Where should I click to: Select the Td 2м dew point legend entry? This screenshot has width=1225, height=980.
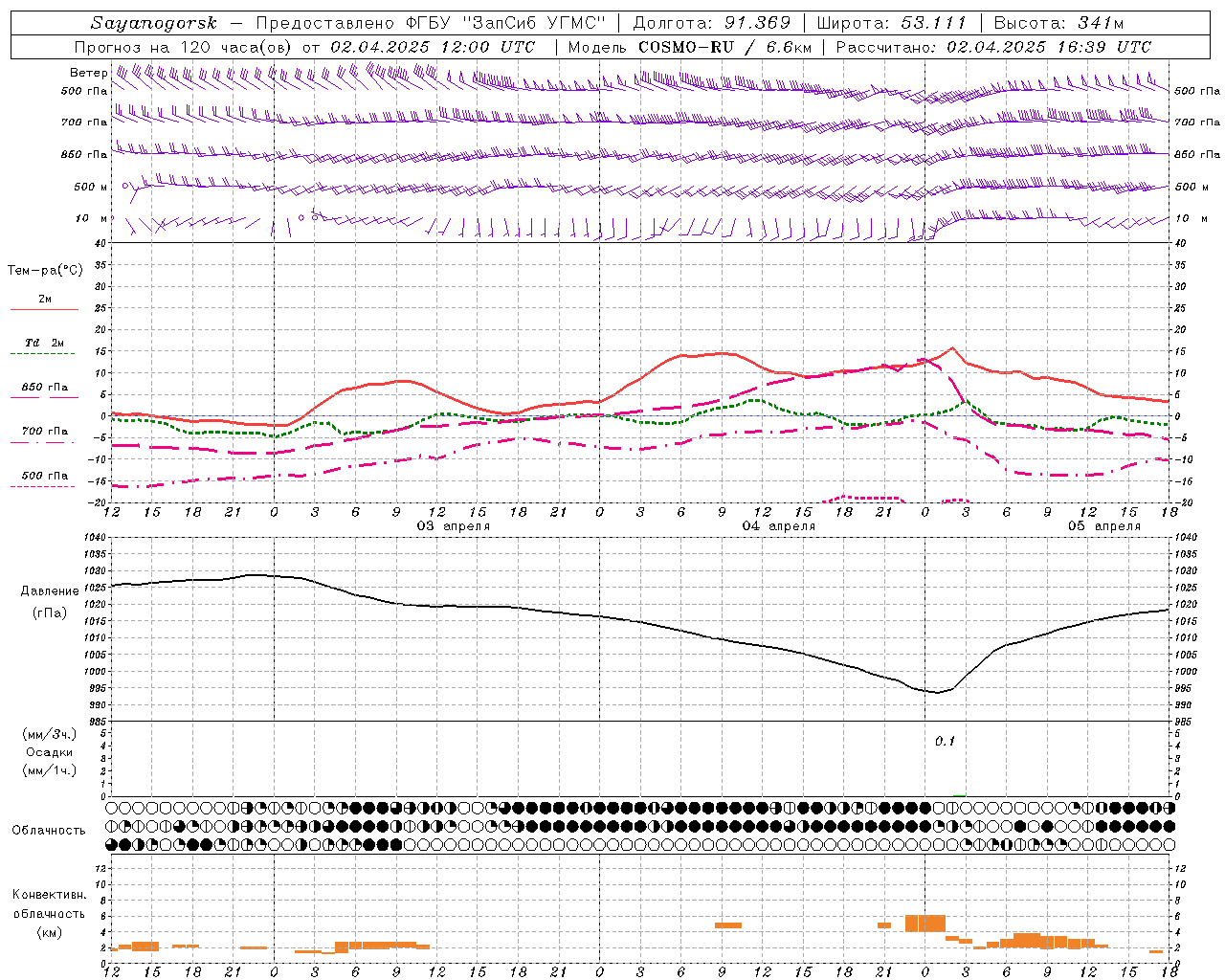[x=44, y=346]
